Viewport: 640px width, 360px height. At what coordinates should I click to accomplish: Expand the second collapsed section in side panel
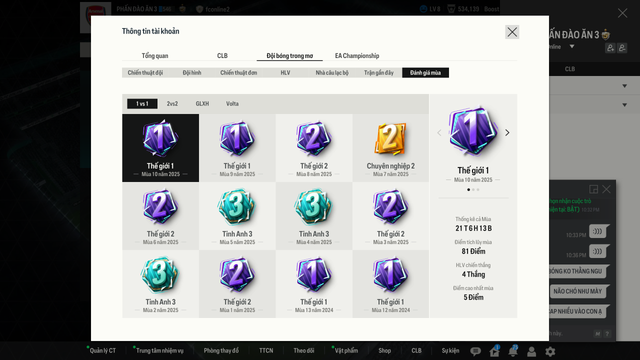pos(624,105)
